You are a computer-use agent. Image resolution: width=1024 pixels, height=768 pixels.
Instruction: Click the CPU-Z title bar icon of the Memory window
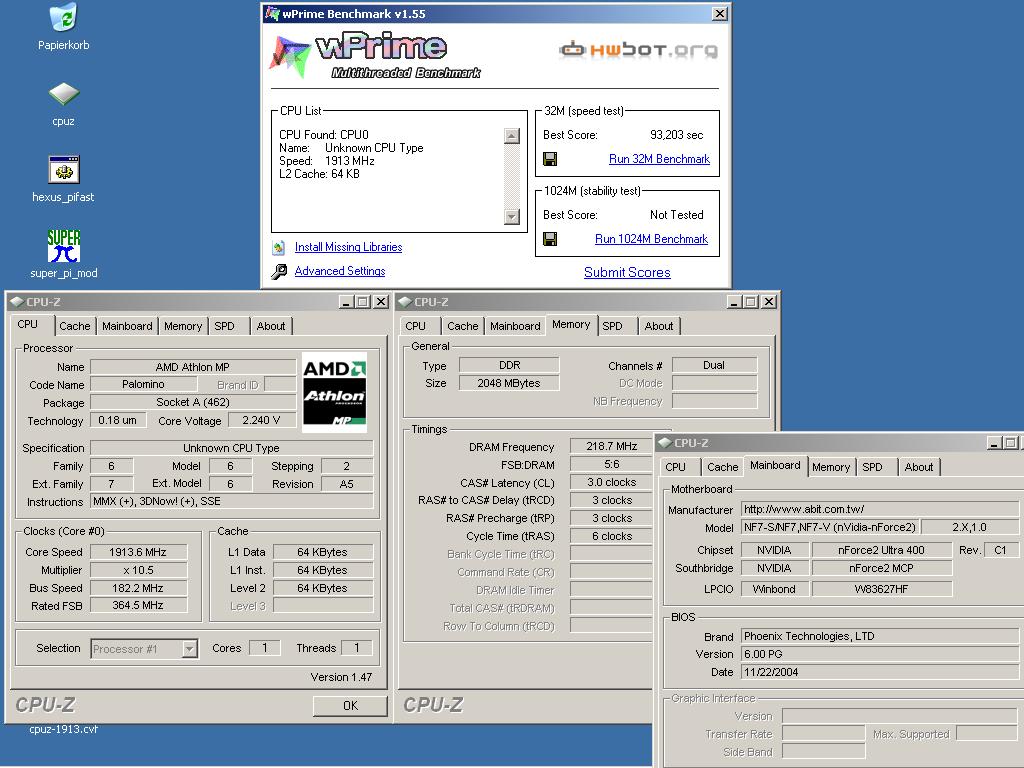(405, 301)
